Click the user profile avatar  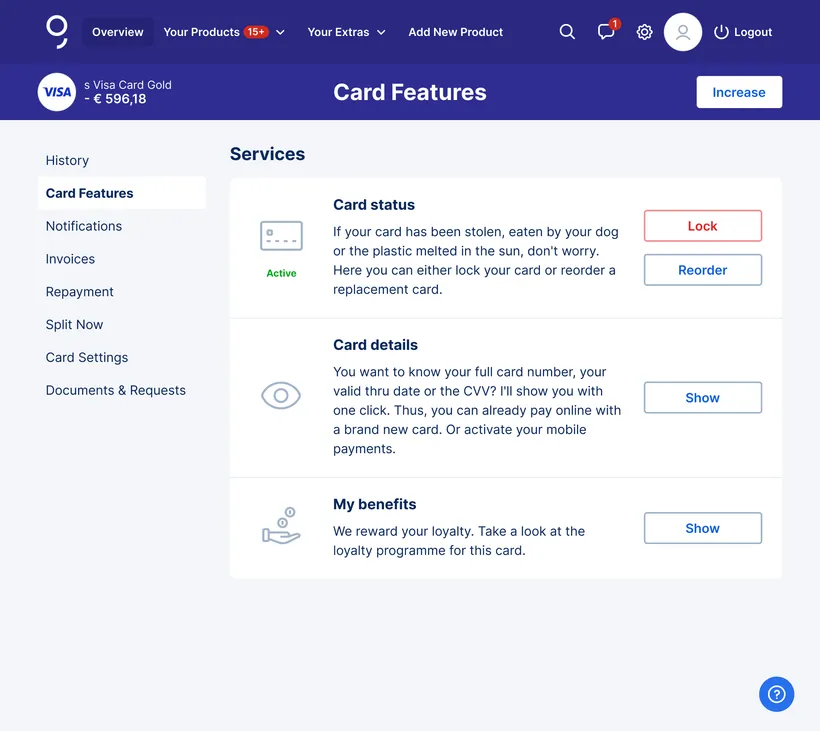(682, 32)
